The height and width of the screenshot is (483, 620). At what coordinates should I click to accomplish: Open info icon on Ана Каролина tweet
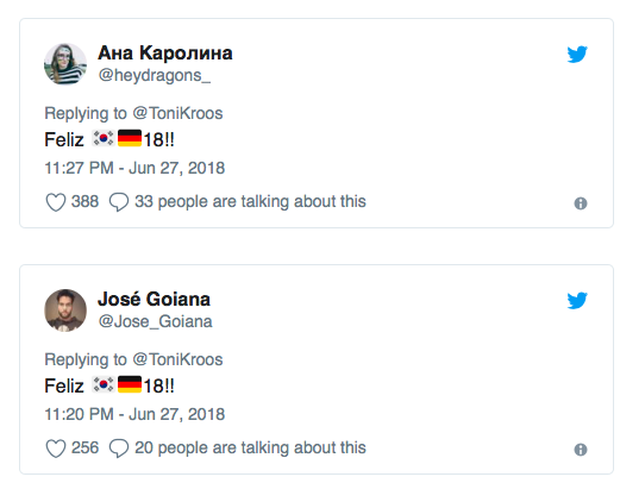coord(580,203)
